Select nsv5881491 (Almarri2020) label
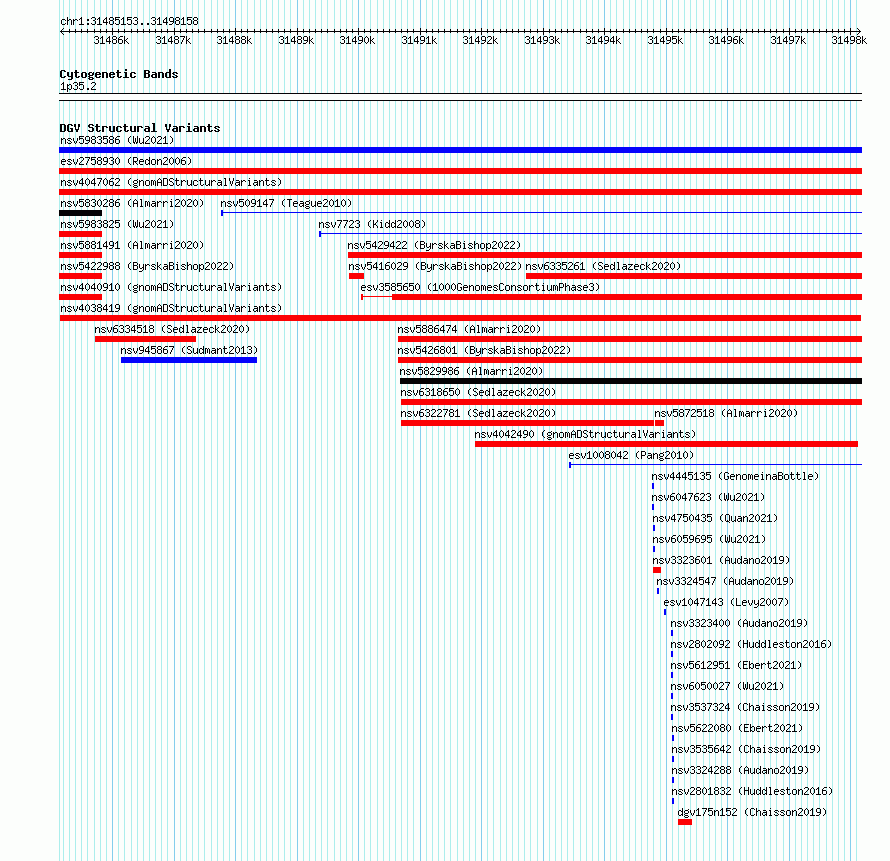Viewport: 890px width, 861px height. point(132,245)
